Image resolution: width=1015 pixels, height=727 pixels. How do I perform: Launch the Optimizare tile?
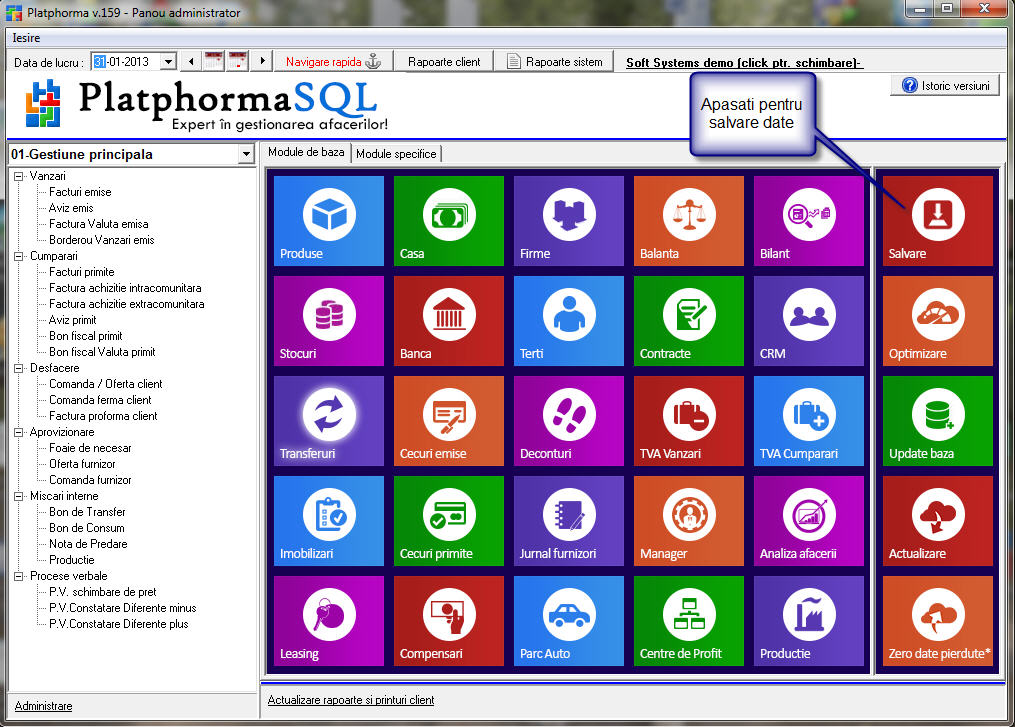click(937, 321)
